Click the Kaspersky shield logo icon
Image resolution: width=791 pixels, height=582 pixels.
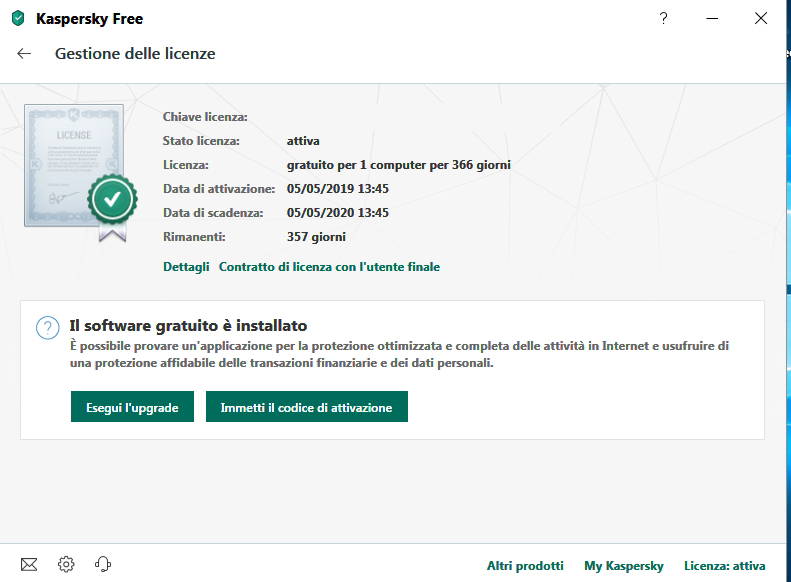pos(18,19)
